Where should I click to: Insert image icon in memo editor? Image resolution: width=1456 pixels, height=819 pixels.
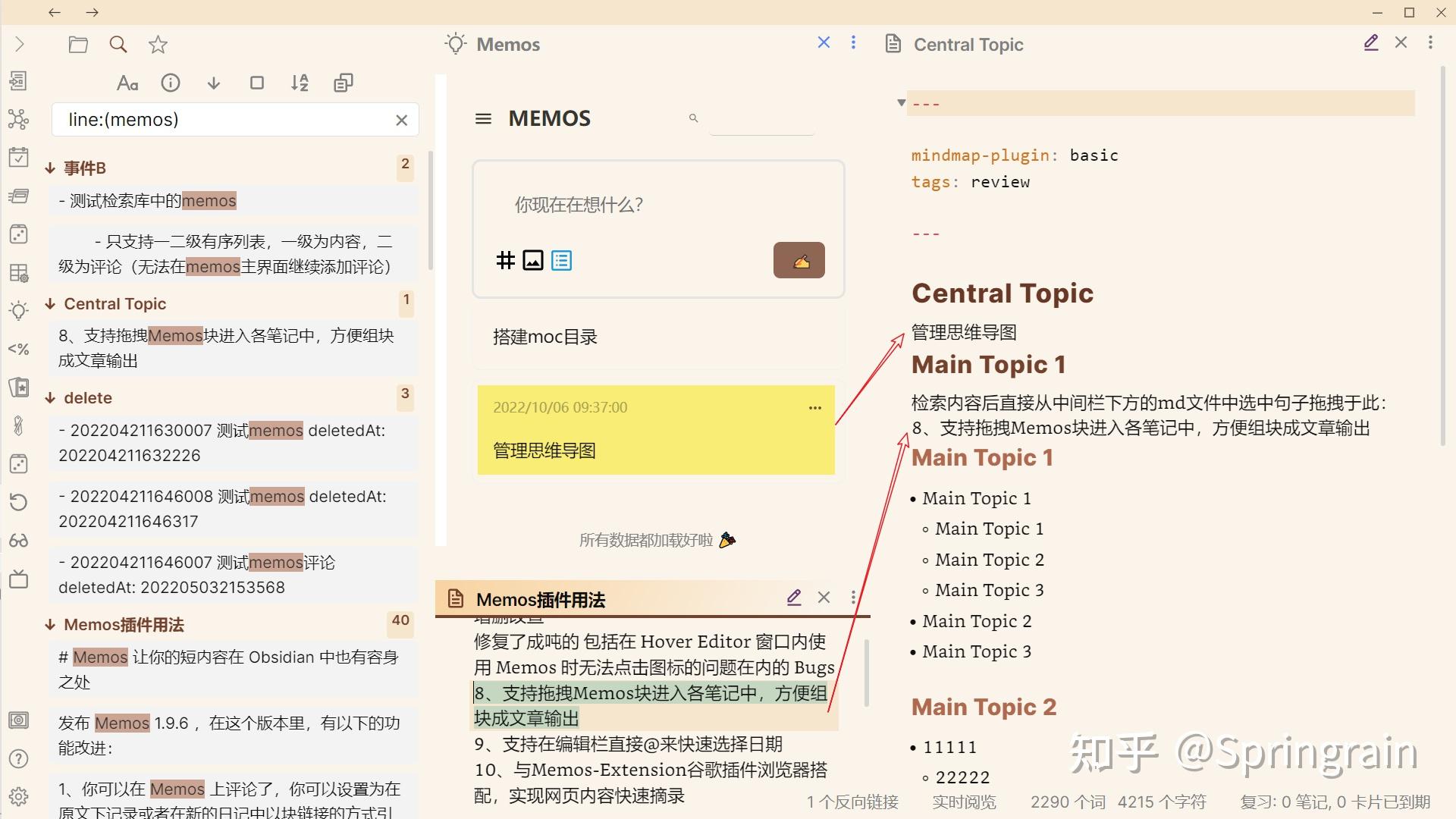coord(533,261)
